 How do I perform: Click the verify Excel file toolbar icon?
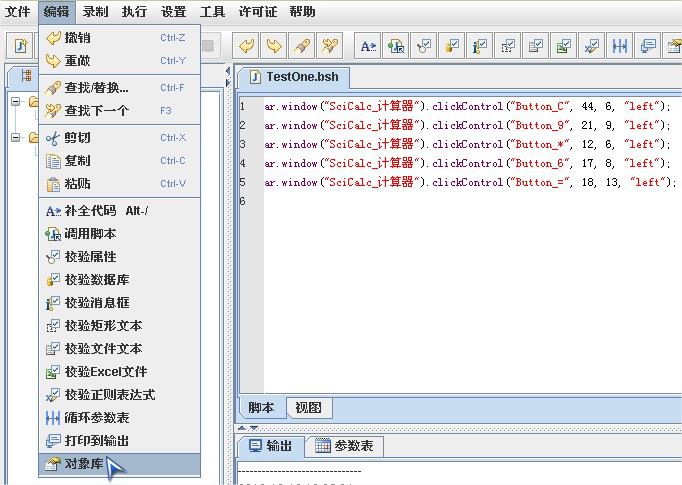pos(564,46)
